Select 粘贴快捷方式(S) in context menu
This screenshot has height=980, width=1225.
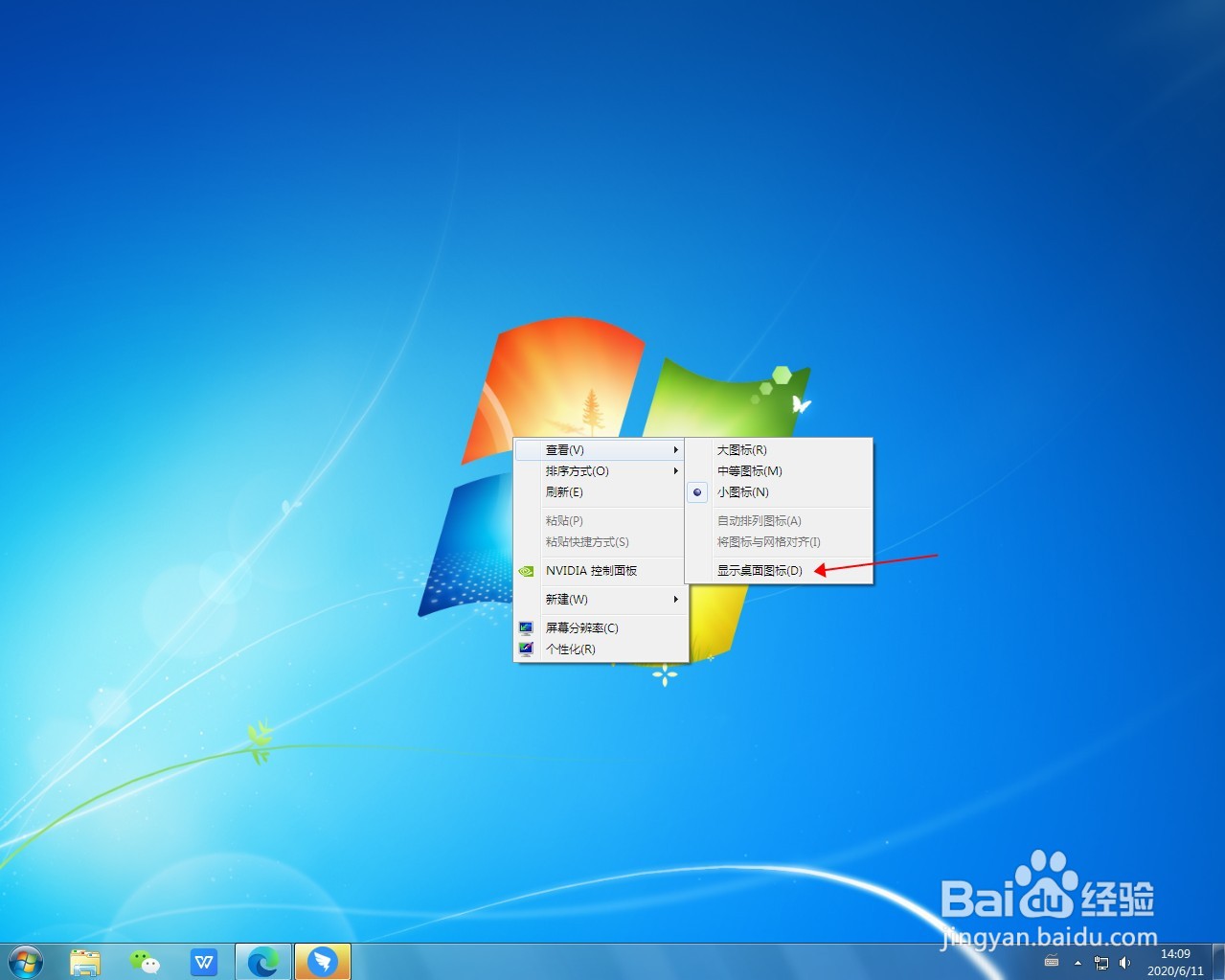[x=601, y=542]
